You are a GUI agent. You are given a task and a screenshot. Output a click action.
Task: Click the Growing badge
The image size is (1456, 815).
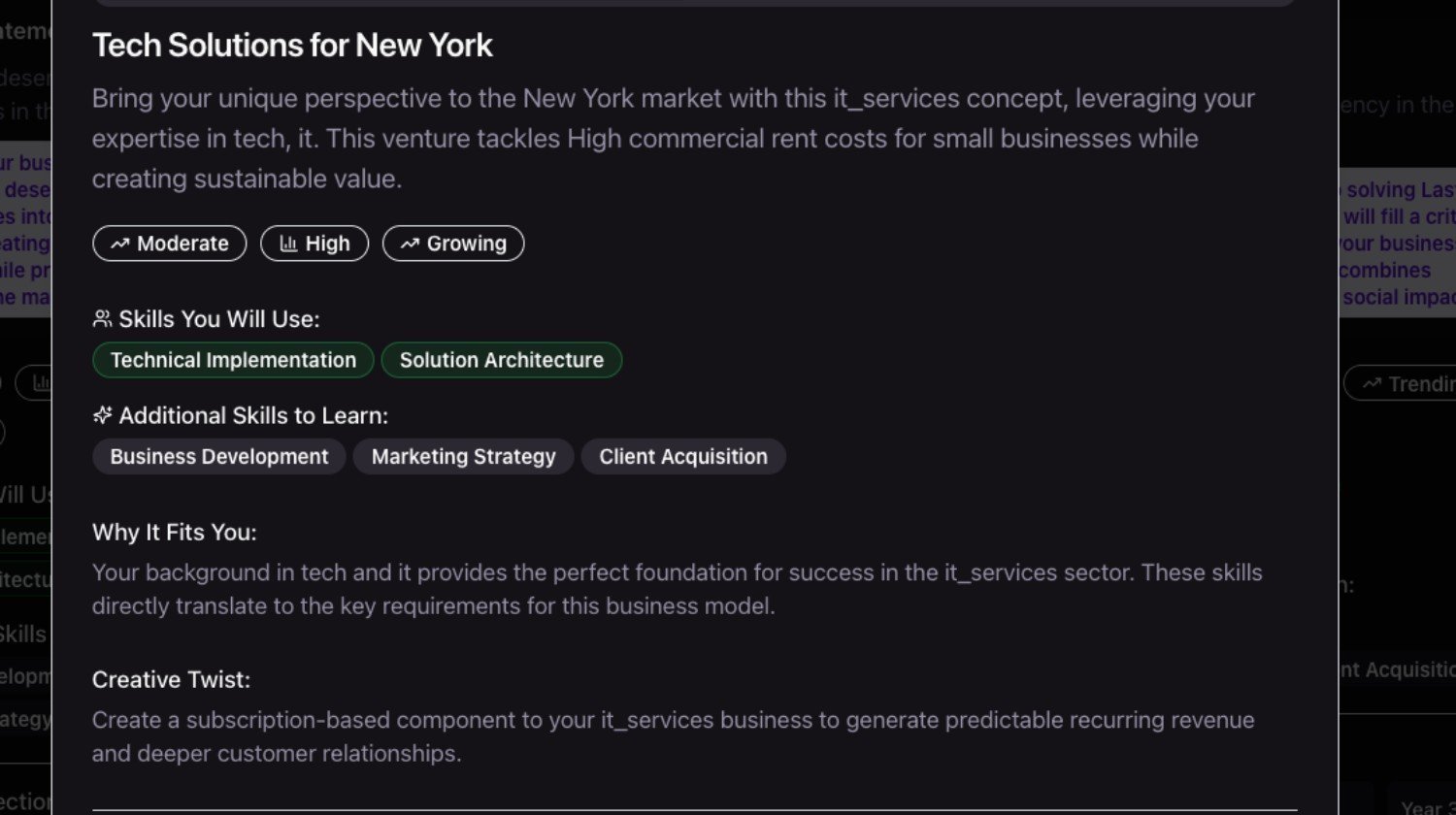tap(453, 244)
